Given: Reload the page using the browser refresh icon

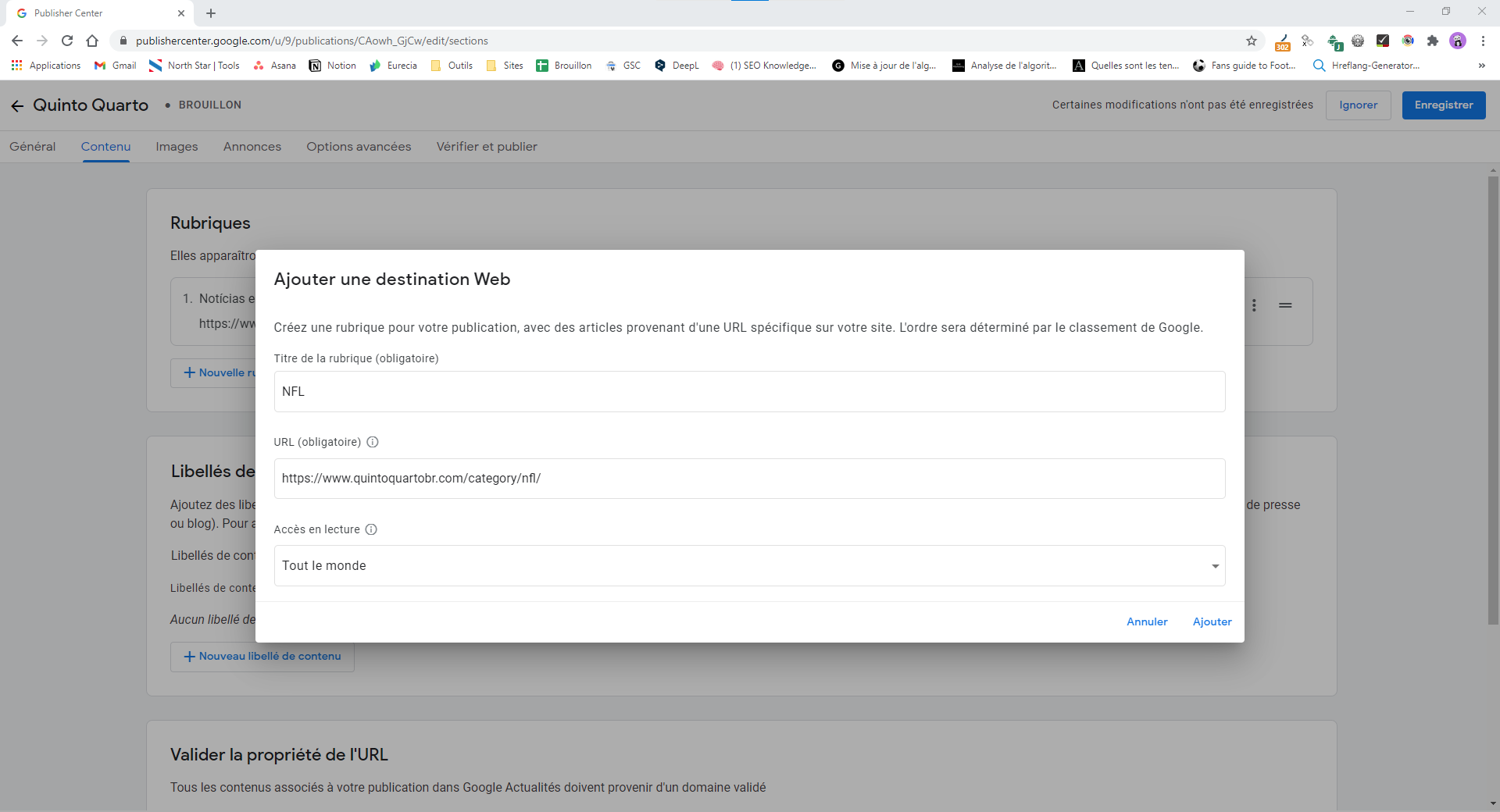Looking at the screenshot, I should pyautogui.click(x=67, y=41).
